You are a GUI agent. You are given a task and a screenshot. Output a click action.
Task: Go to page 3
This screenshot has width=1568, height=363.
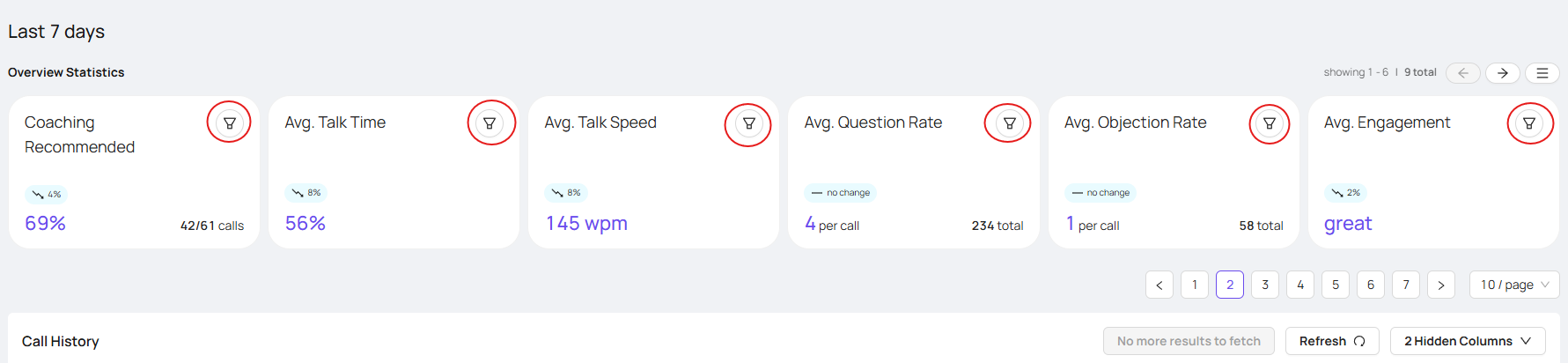(x=1265, y=285)
